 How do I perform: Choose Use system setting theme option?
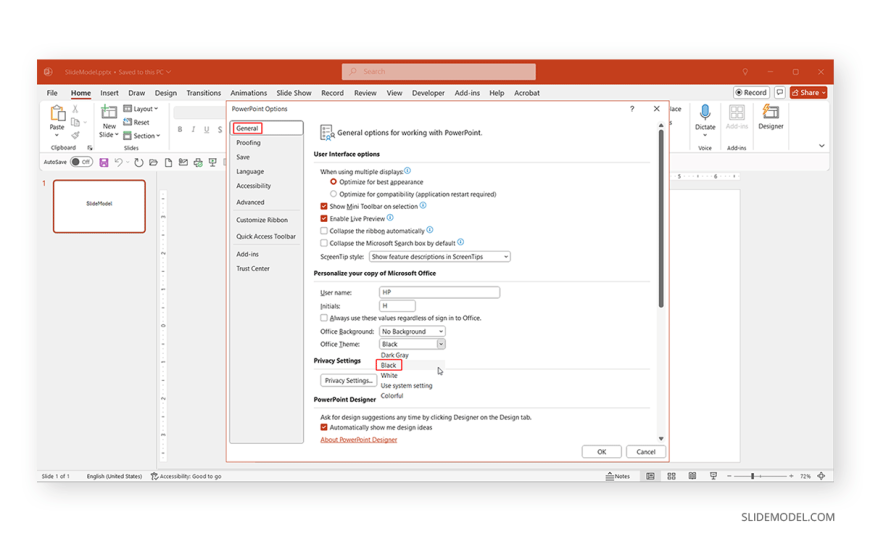pos(406,386)
